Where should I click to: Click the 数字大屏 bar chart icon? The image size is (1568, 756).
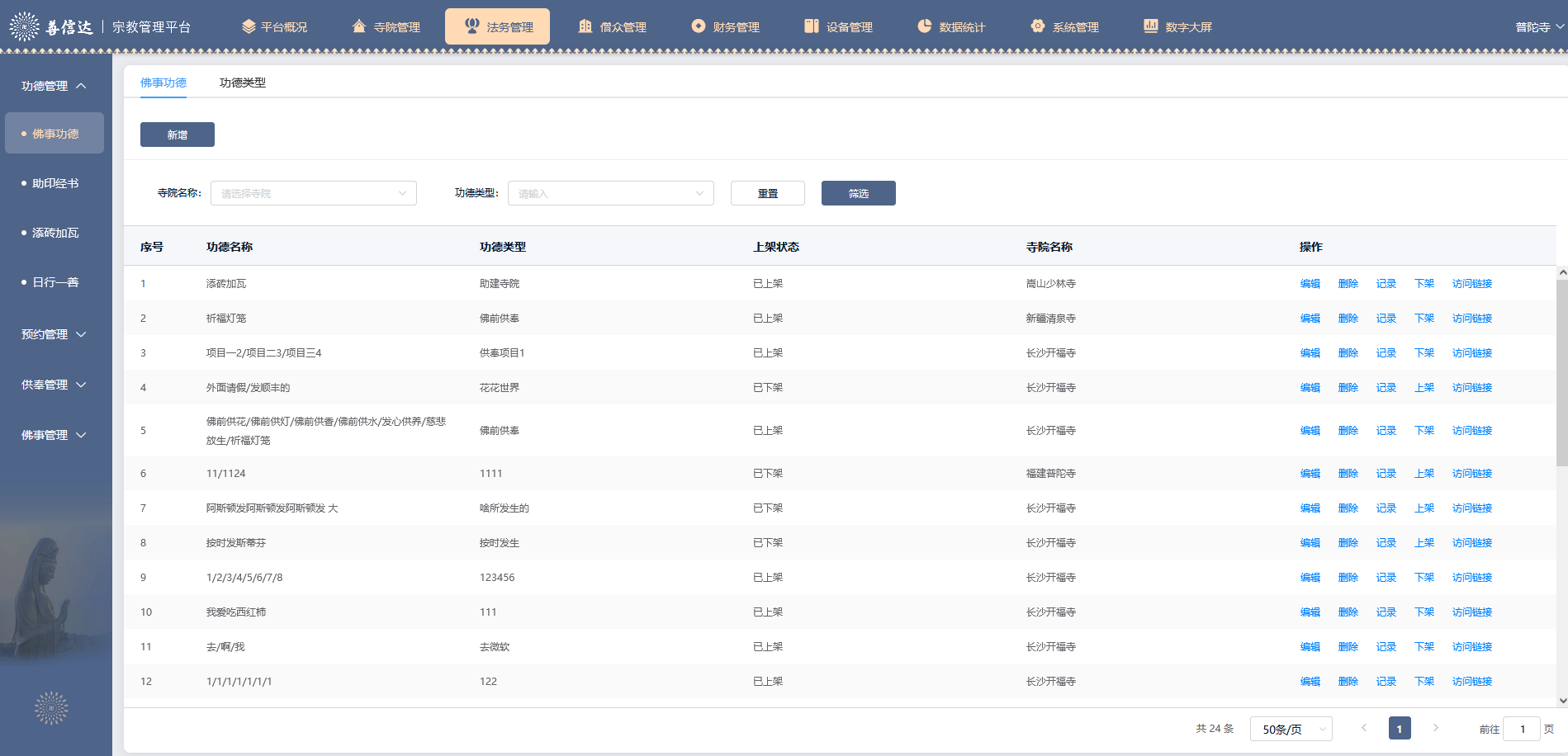(x=1151, y=26)
